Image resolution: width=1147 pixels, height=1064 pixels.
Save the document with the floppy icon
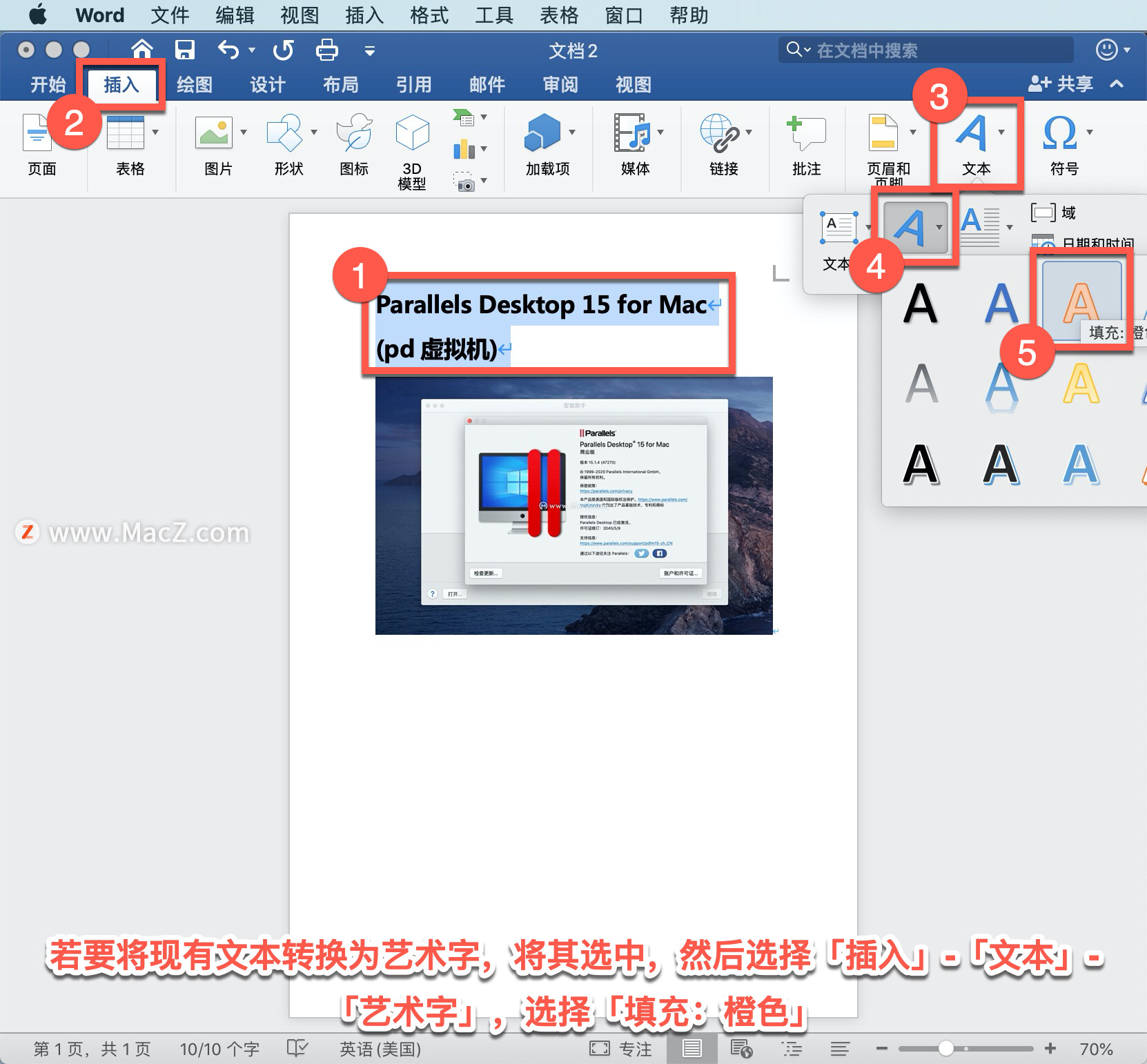coord(184,50)
